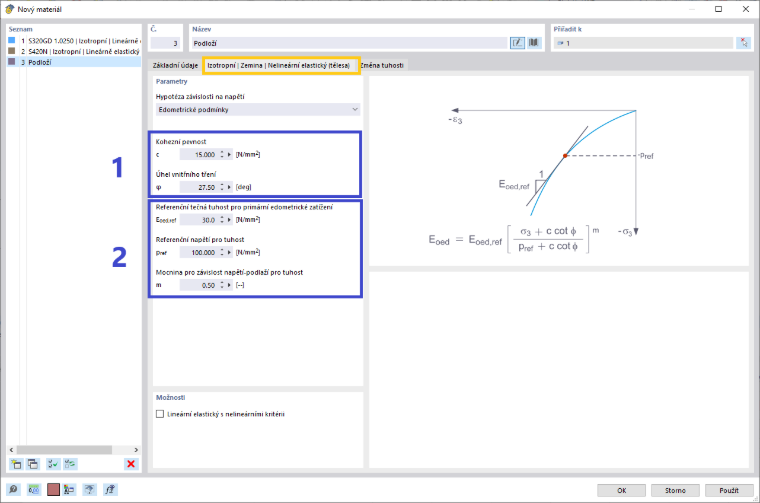Click the Použít button

click(x=729, y=490)
